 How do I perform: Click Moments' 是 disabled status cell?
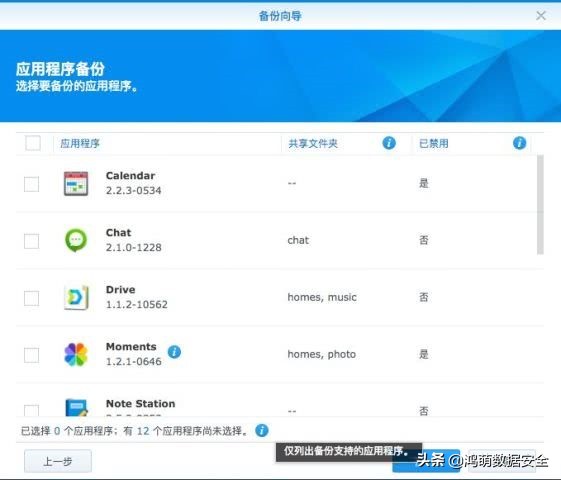(424, 354)
